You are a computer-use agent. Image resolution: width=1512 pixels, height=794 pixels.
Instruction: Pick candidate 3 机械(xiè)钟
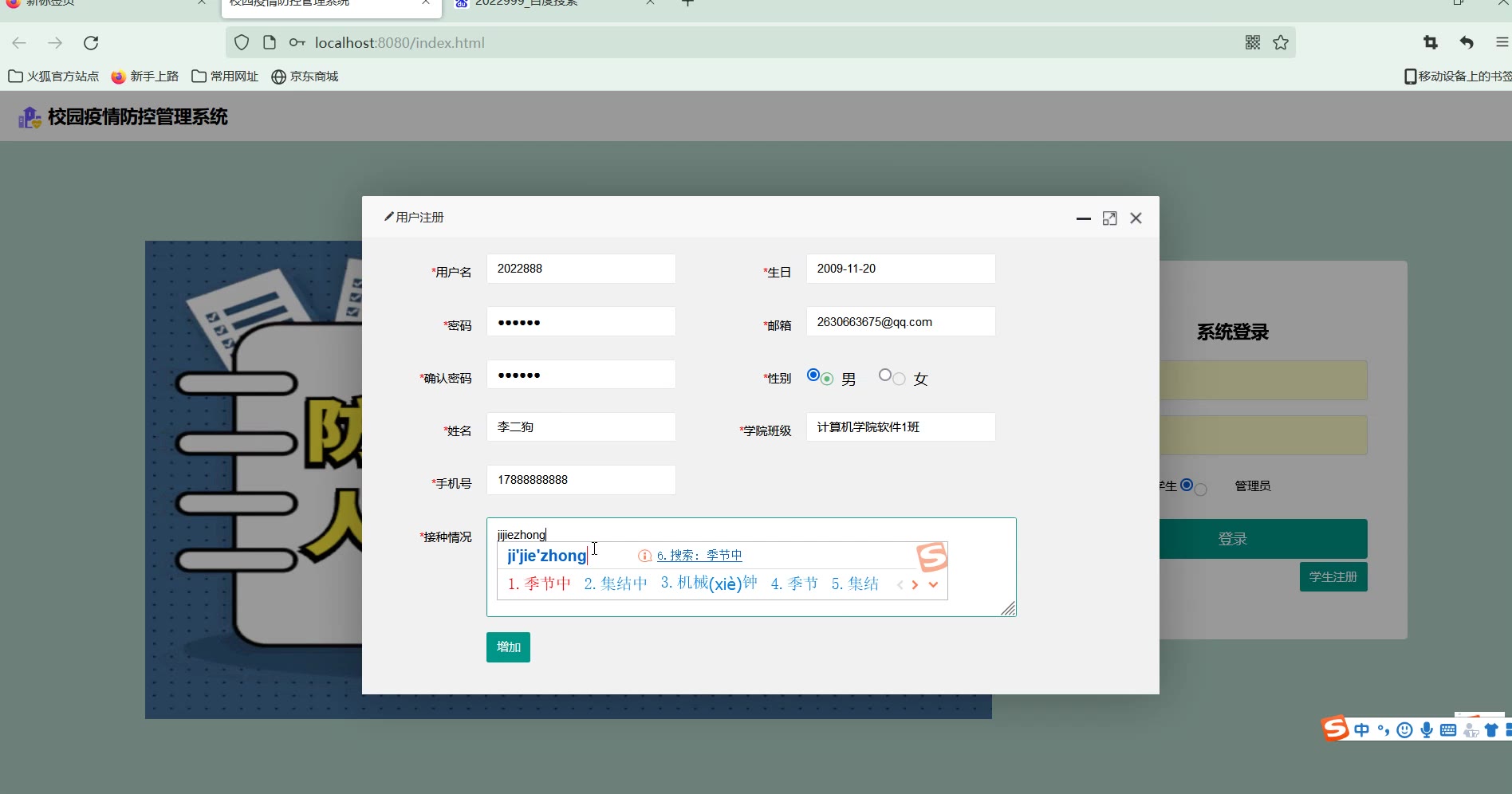[709, 584]
